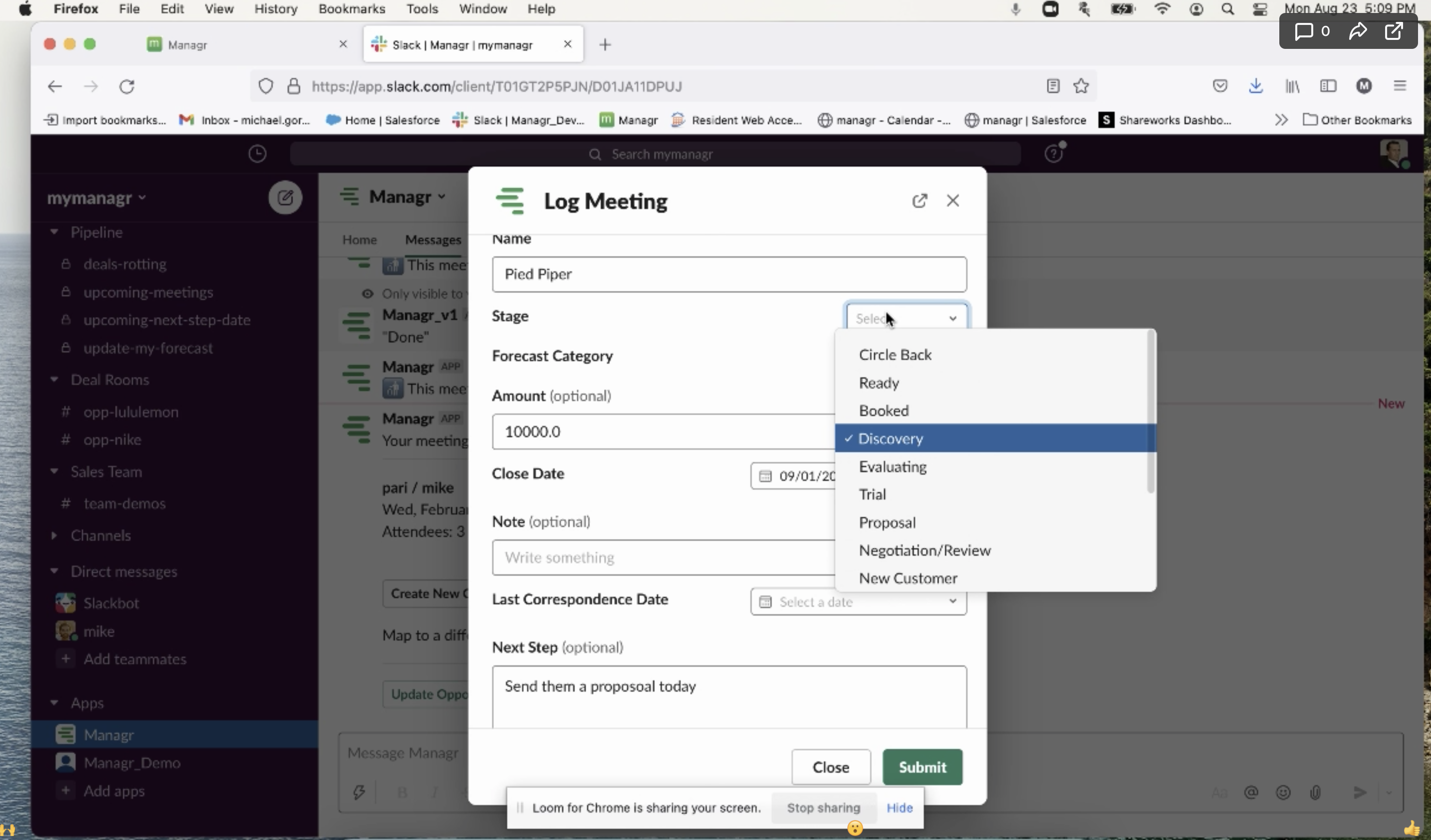This screenshot has height=840, width=1431.
Task: Reload the page in Firefox
Action: tap(127, 86)
